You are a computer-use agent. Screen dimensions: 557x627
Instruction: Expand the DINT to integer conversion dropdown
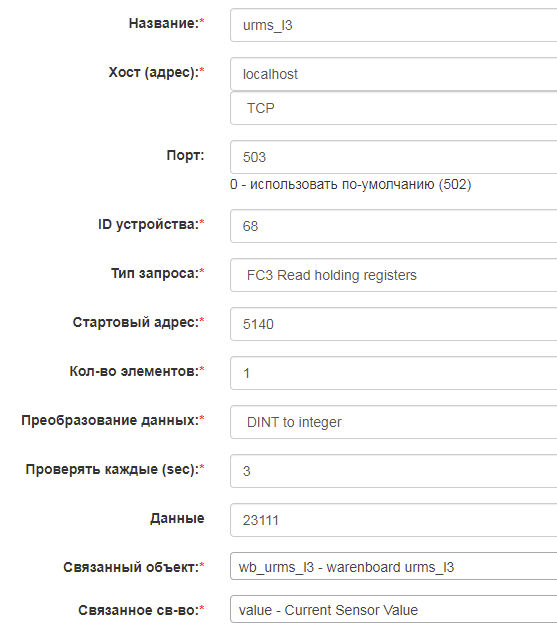point(393,422)
